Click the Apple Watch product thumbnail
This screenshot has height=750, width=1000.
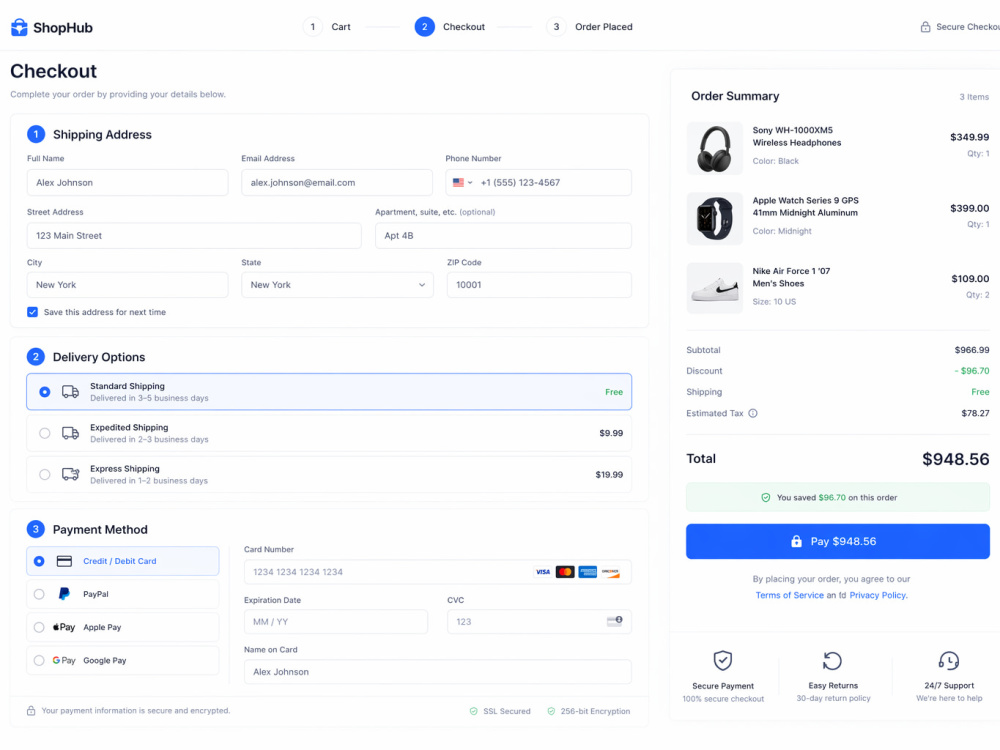click(714, 219)
